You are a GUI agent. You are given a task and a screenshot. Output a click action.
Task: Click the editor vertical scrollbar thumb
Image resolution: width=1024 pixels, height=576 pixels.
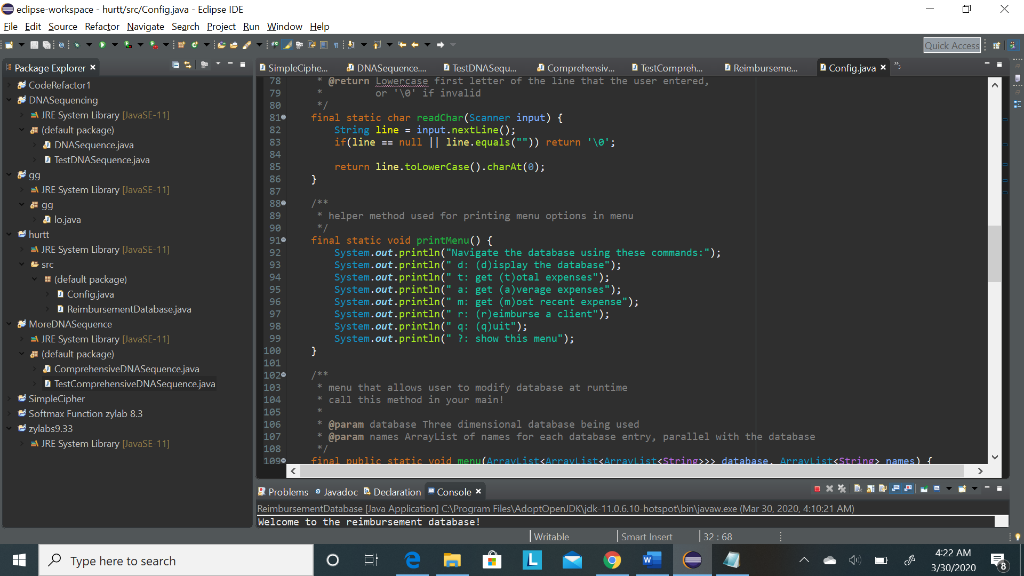tap(995, 253)
